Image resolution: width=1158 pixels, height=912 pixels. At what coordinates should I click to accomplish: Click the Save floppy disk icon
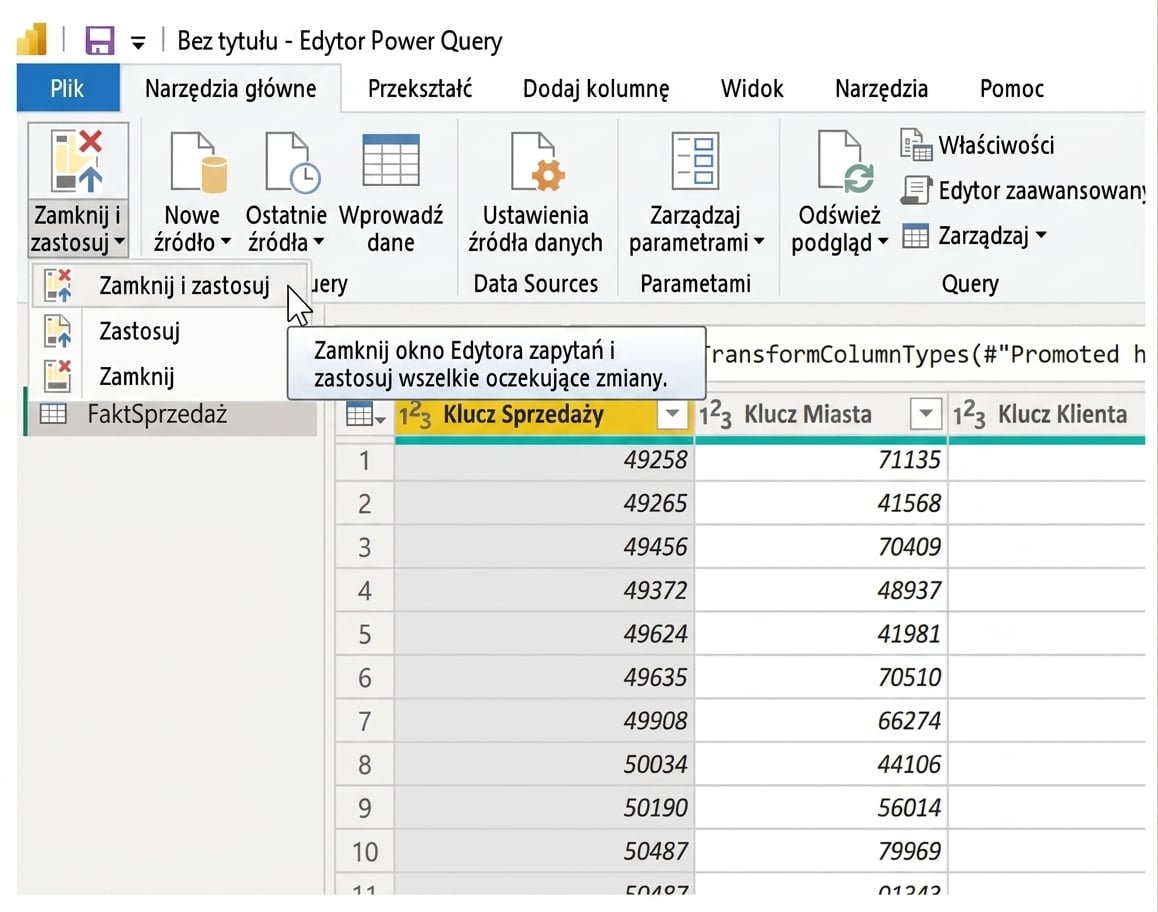click(100, 41)
